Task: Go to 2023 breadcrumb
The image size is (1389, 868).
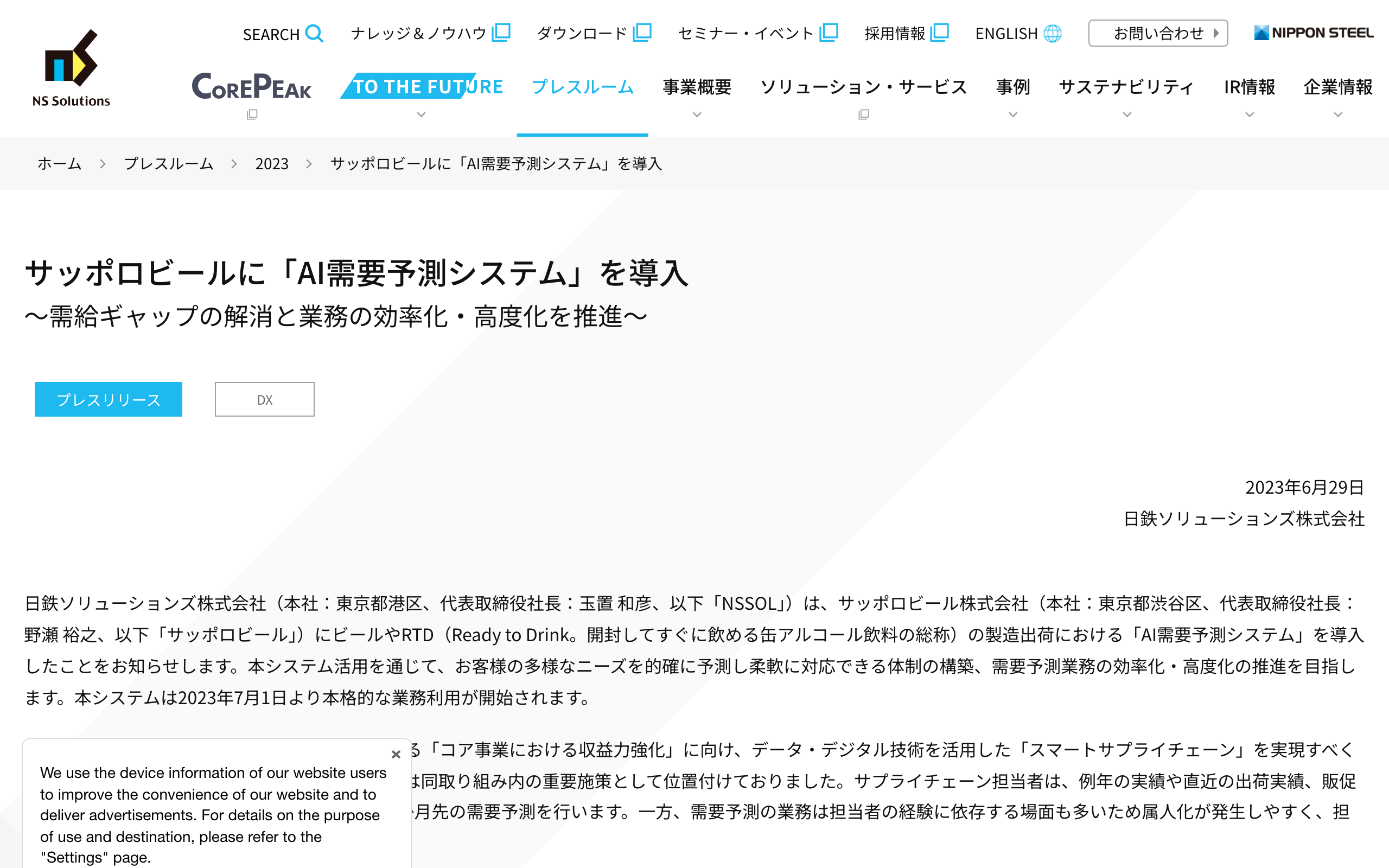Action: (x=272, y=164)
